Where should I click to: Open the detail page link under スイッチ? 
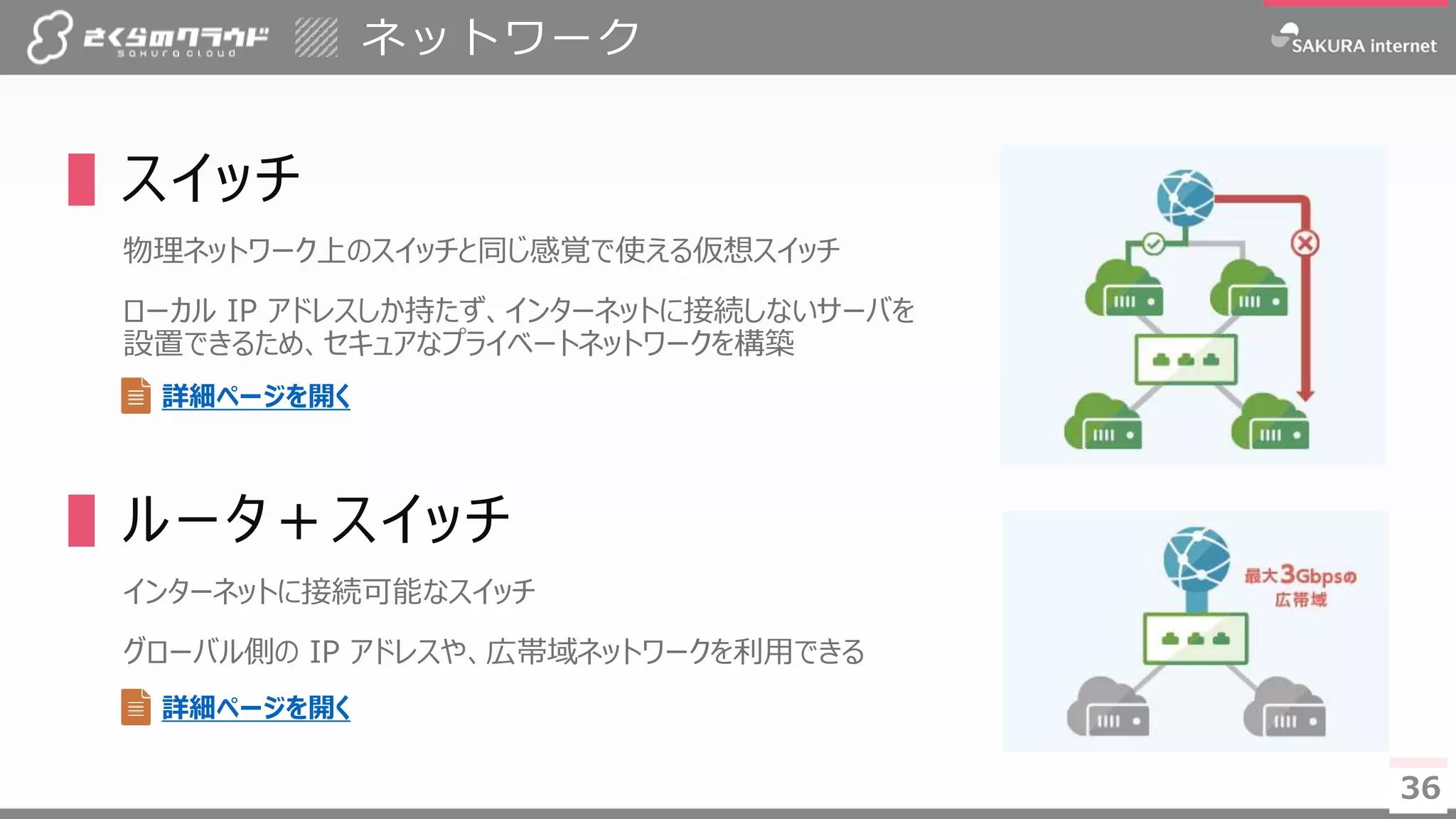click(x=256, y=397)
